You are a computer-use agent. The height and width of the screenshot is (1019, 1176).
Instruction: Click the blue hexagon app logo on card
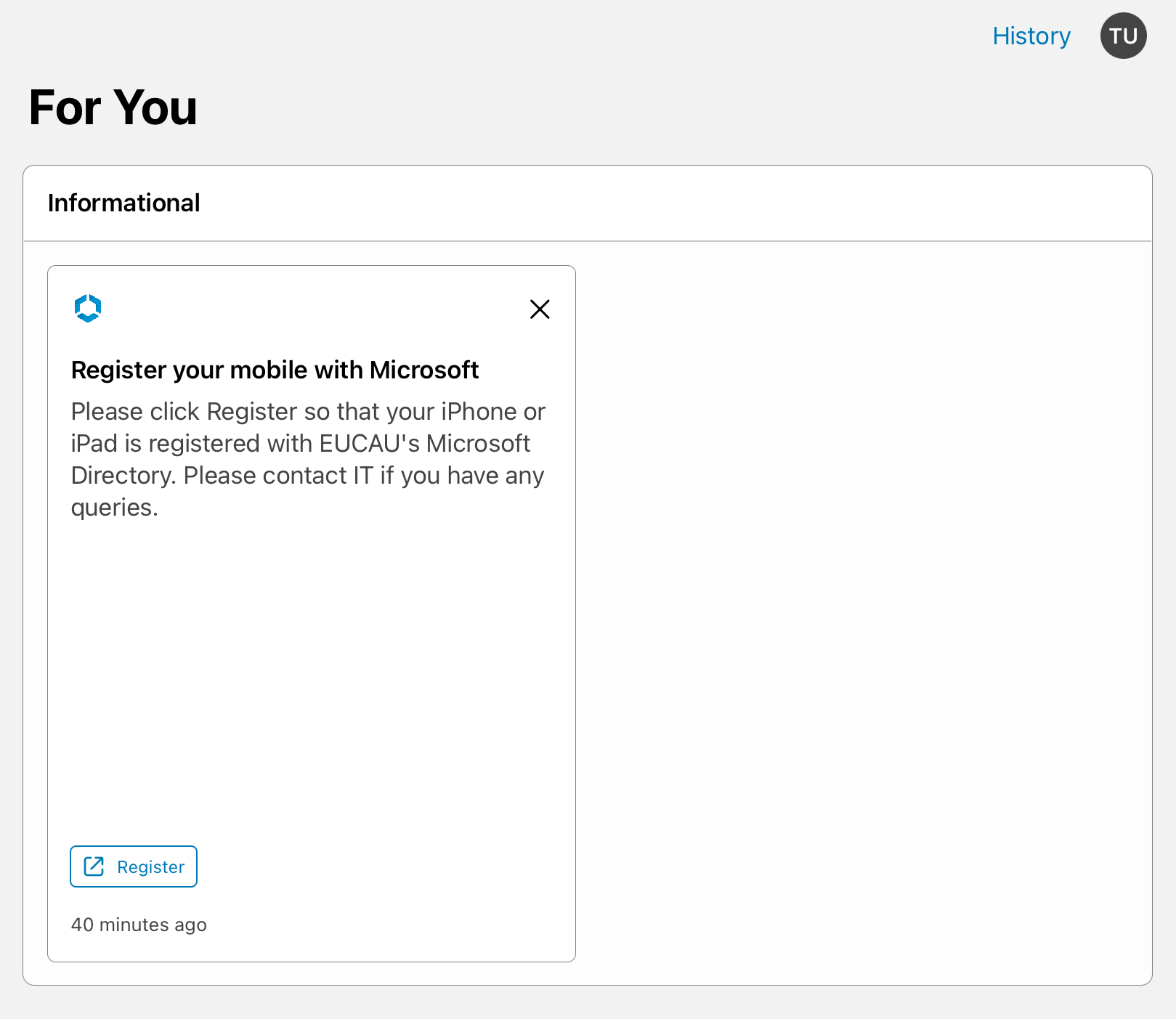[x=88, y=309]
